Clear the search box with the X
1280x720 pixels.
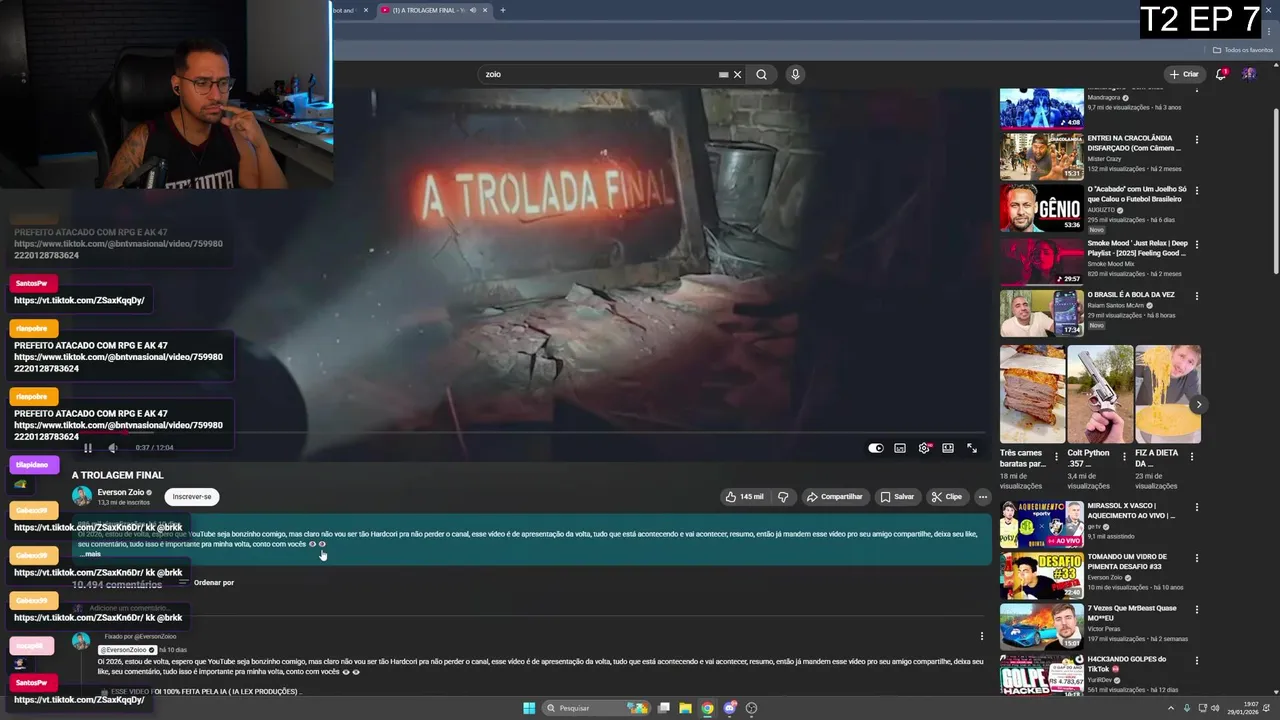(738, 74)
